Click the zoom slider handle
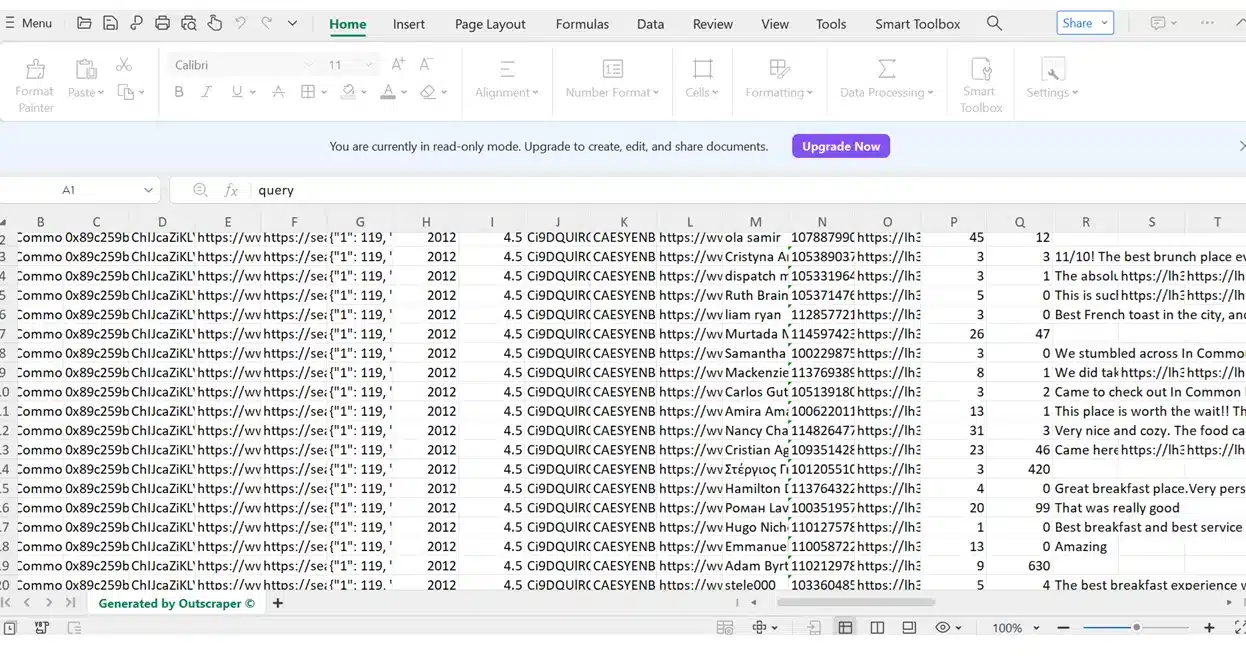Viewport: 1246px width, 668px height. point(1136,628)
